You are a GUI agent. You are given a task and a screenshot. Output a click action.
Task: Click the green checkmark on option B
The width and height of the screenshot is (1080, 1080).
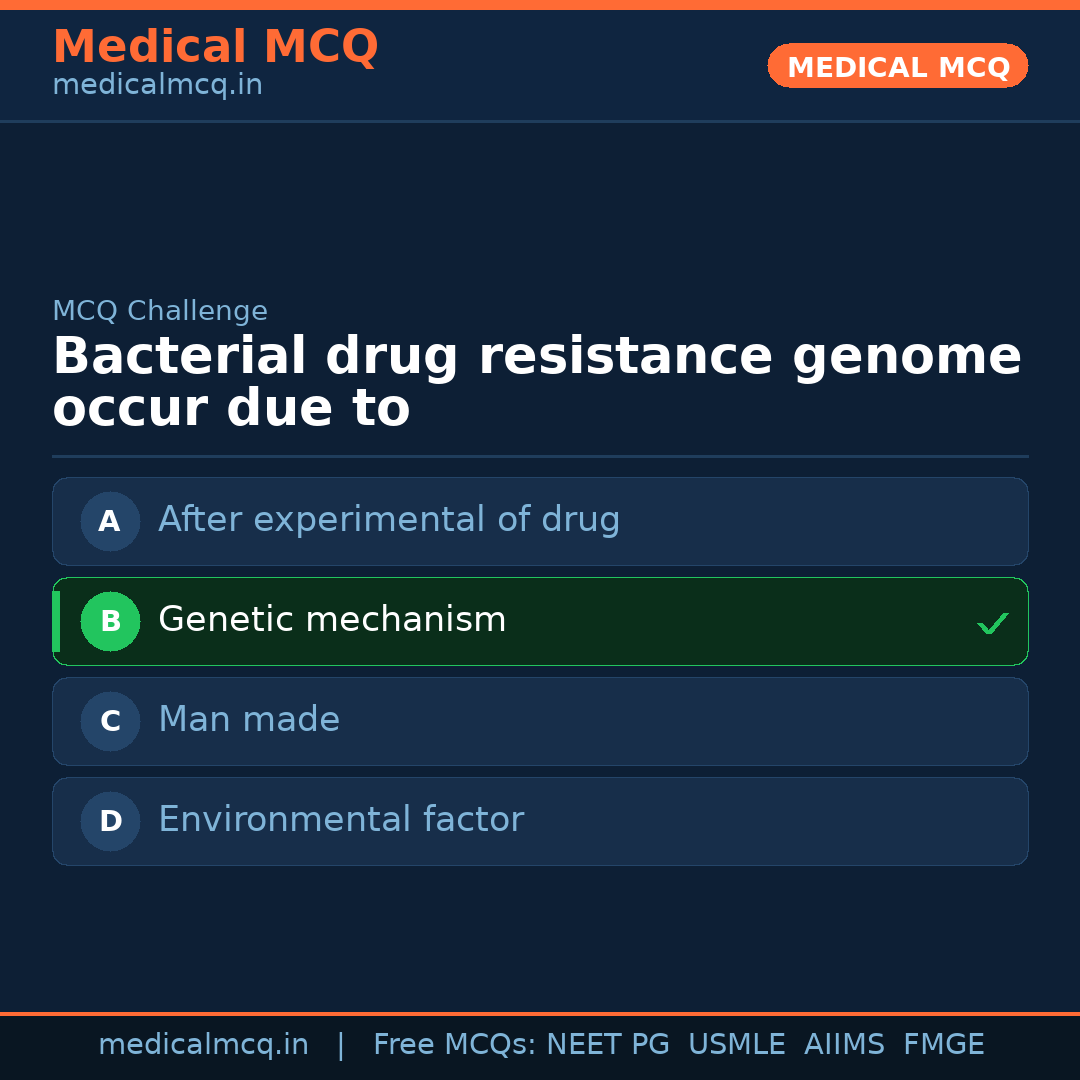click(992, 624)
